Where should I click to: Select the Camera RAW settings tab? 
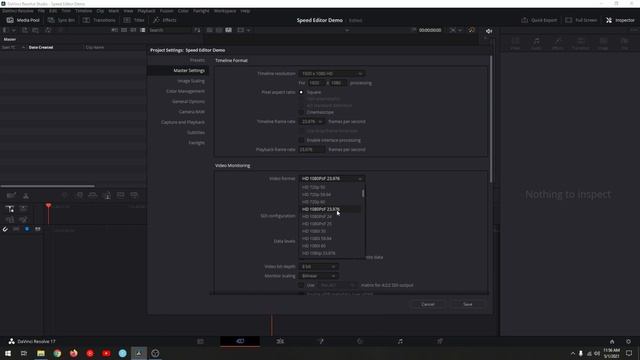pyautogui.click(x=191, y=111)
